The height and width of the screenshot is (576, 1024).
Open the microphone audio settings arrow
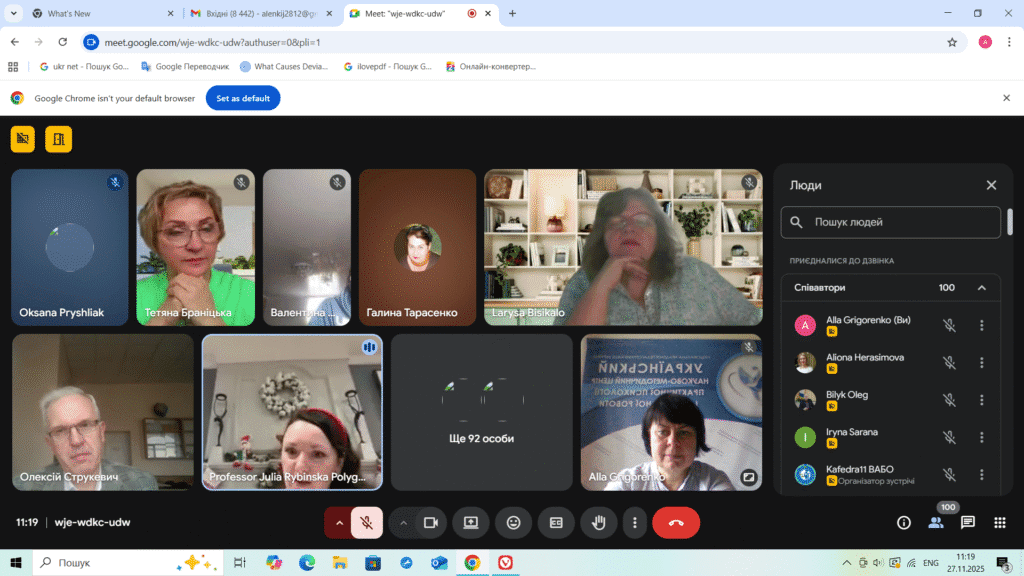339,522
